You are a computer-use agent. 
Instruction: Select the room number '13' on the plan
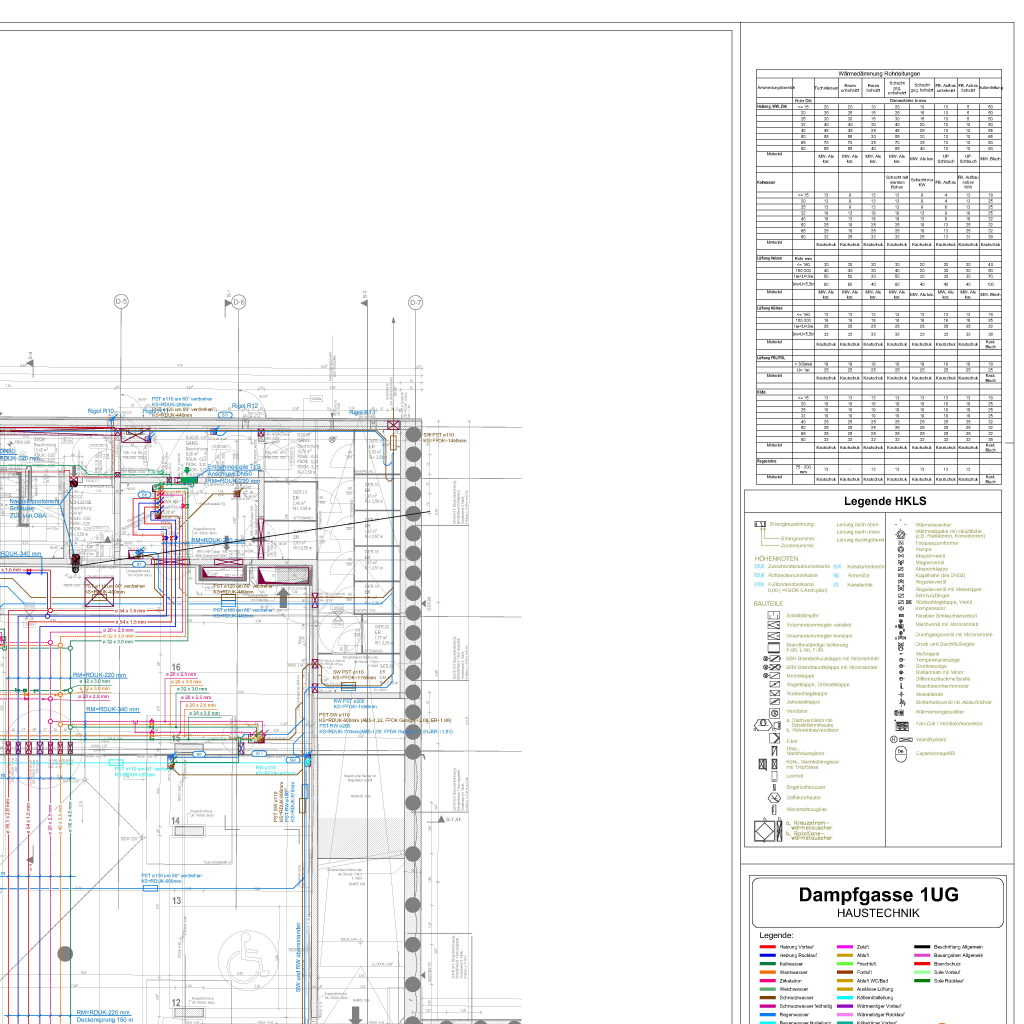(x=176, y=901)
